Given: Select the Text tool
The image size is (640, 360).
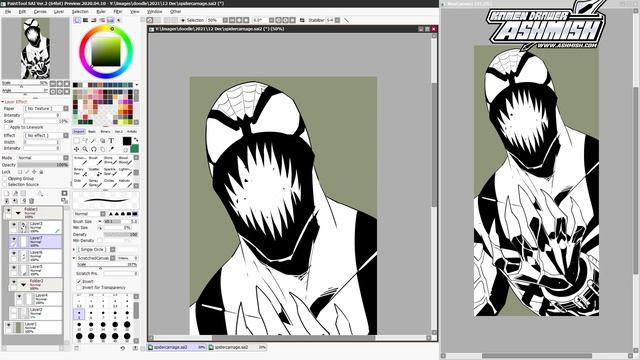Looking at the screenshot, I should coord(111,140).
